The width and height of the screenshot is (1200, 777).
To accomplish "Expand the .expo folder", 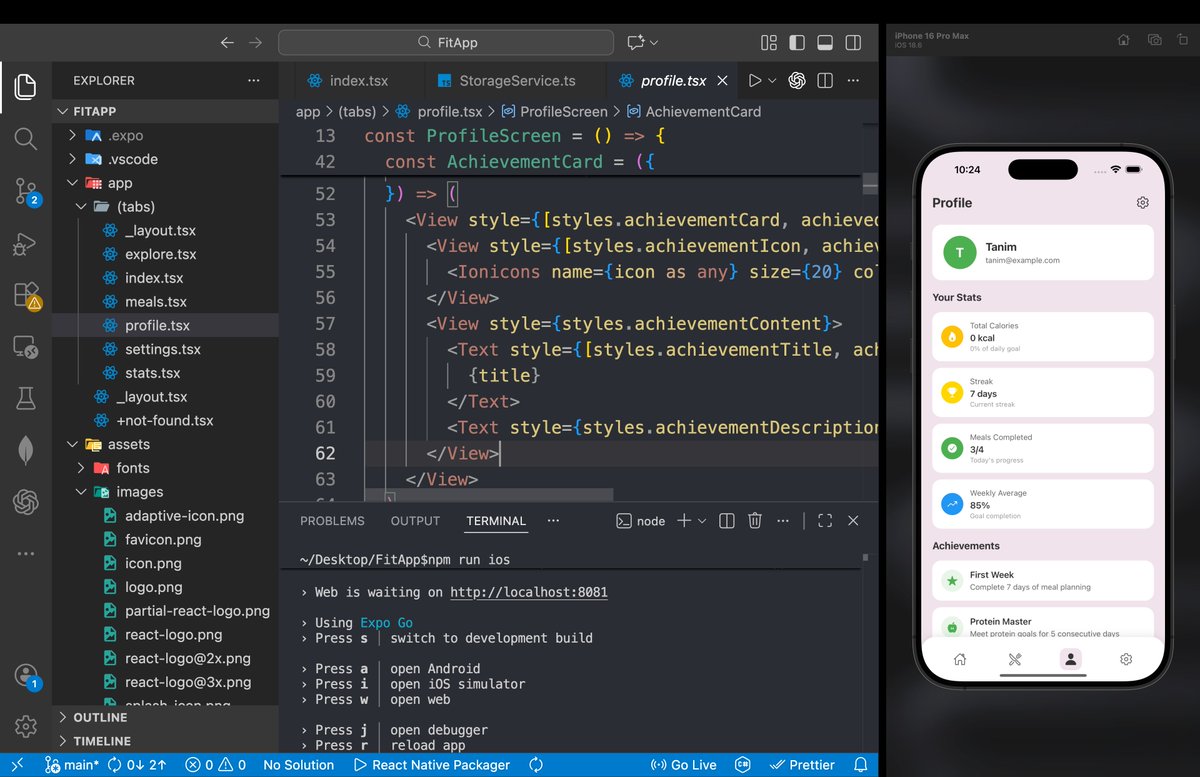I will pos(166,135).
